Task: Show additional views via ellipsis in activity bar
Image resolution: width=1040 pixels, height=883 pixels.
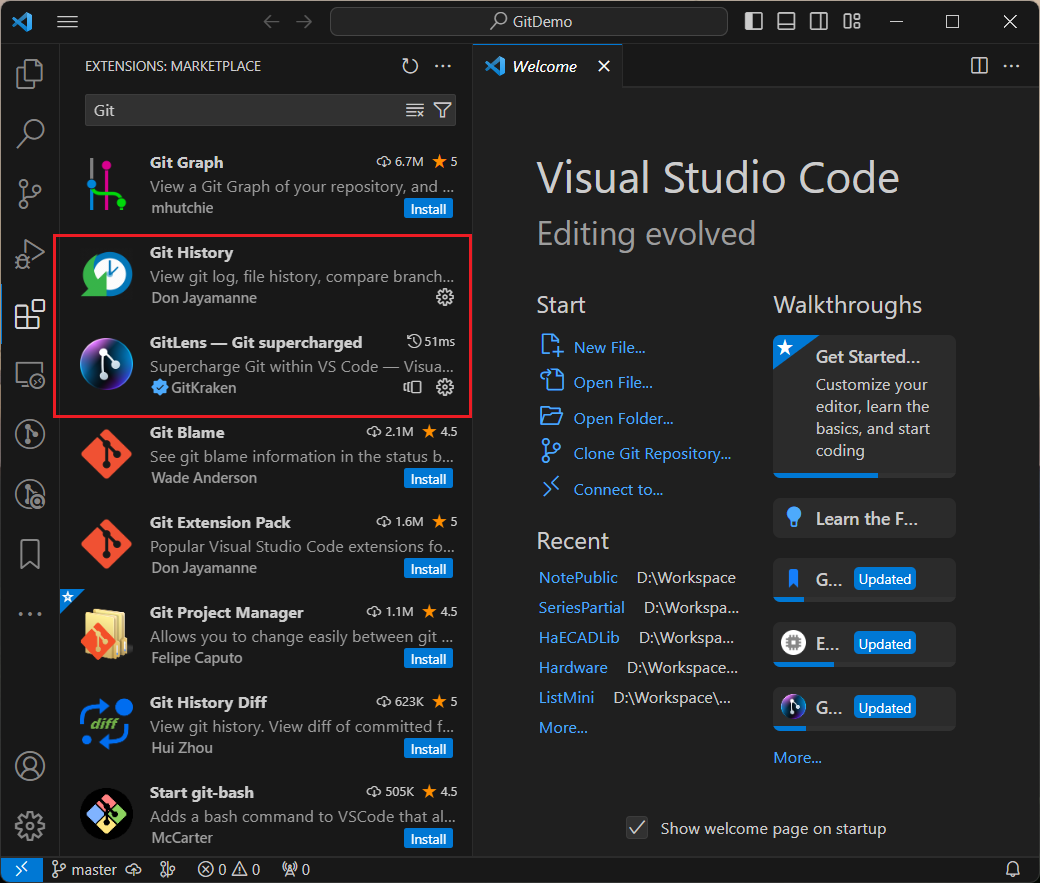Action: point(30,614)
